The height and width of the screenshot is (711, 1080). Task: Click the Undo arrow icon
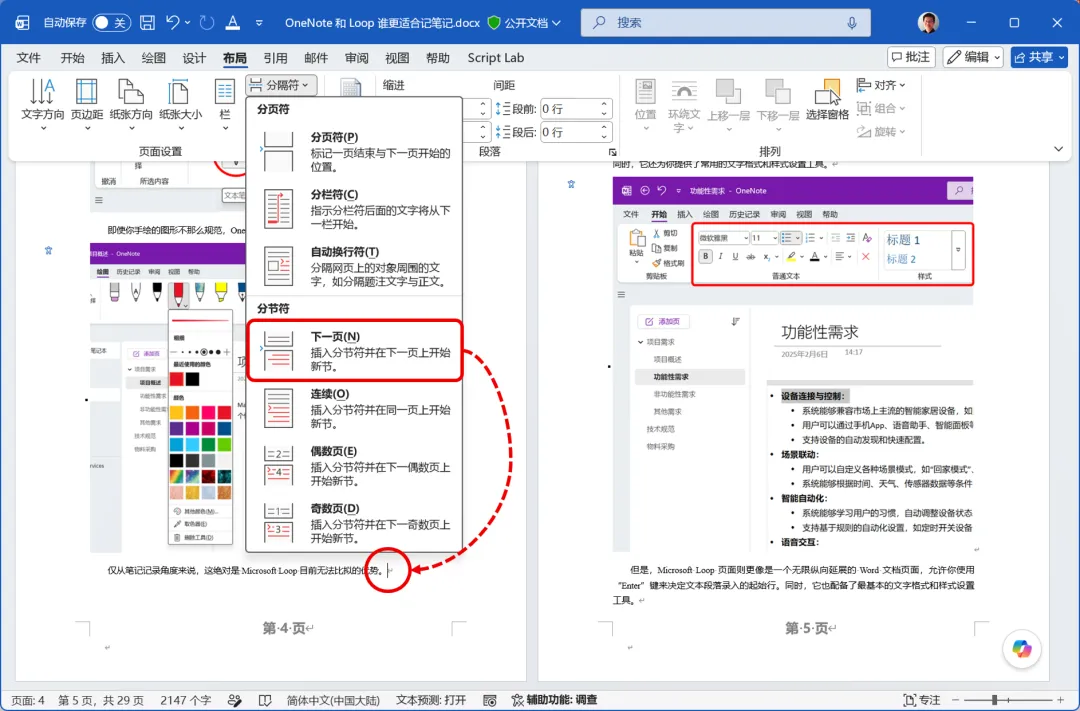pos(172,23)
